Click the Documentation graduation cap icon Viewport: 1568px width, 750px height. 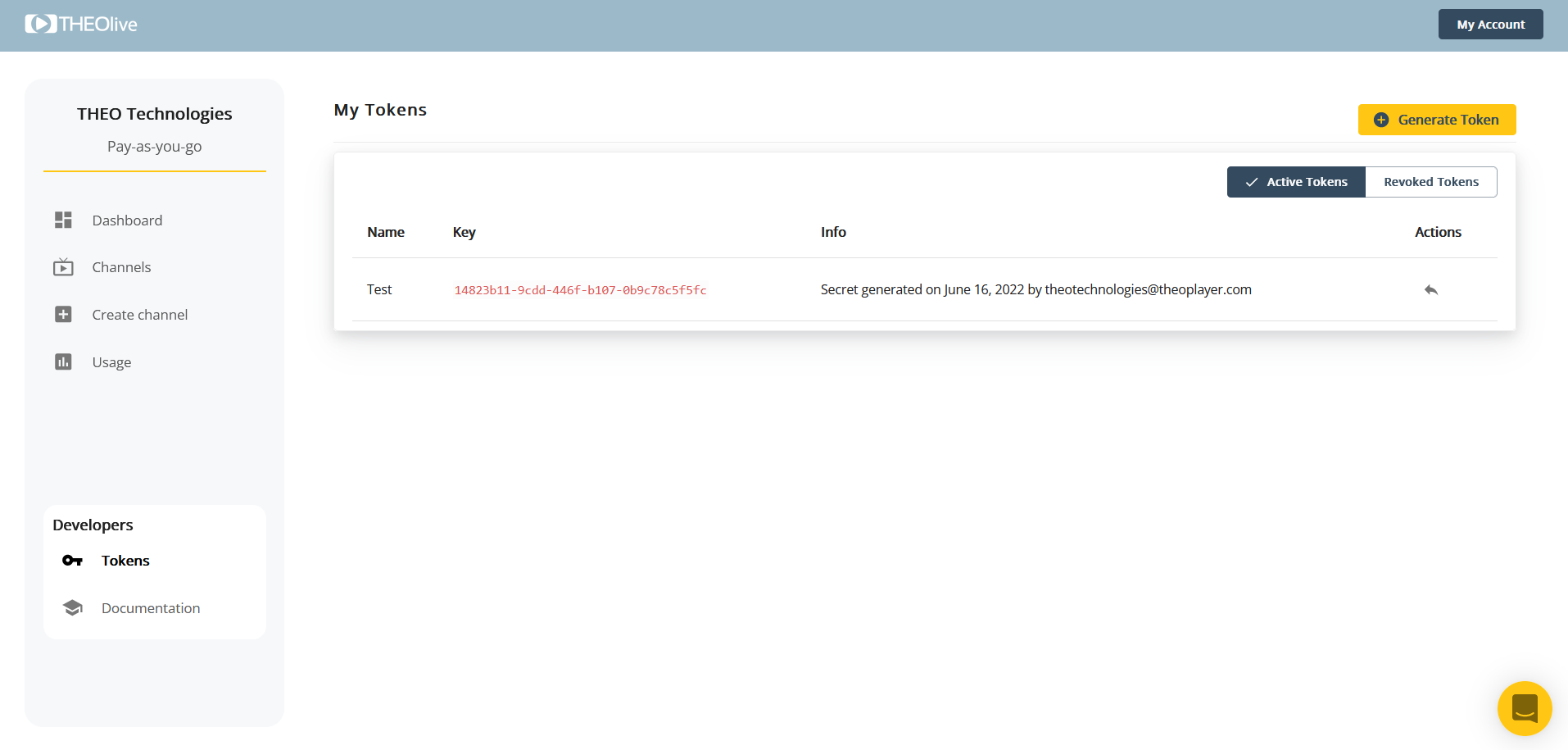[72, 608]
